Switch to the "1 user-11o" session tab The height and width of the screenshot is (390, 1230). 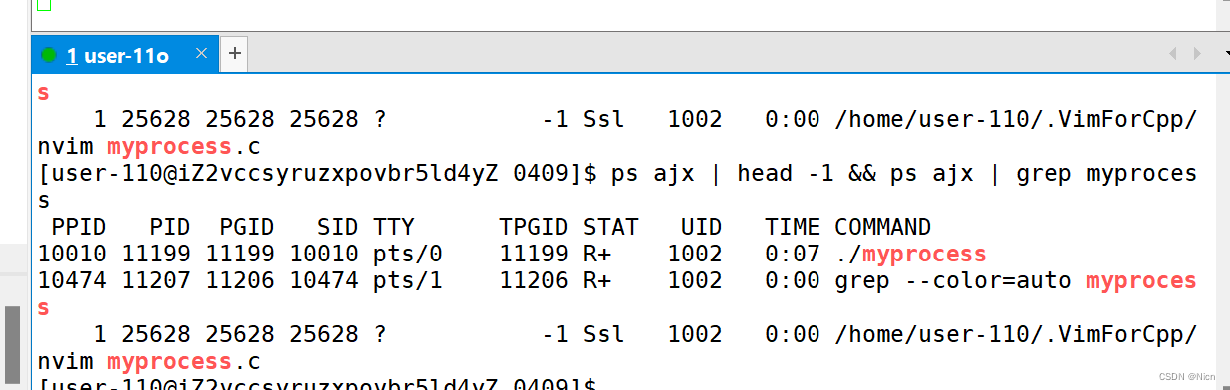click(125, 56)
